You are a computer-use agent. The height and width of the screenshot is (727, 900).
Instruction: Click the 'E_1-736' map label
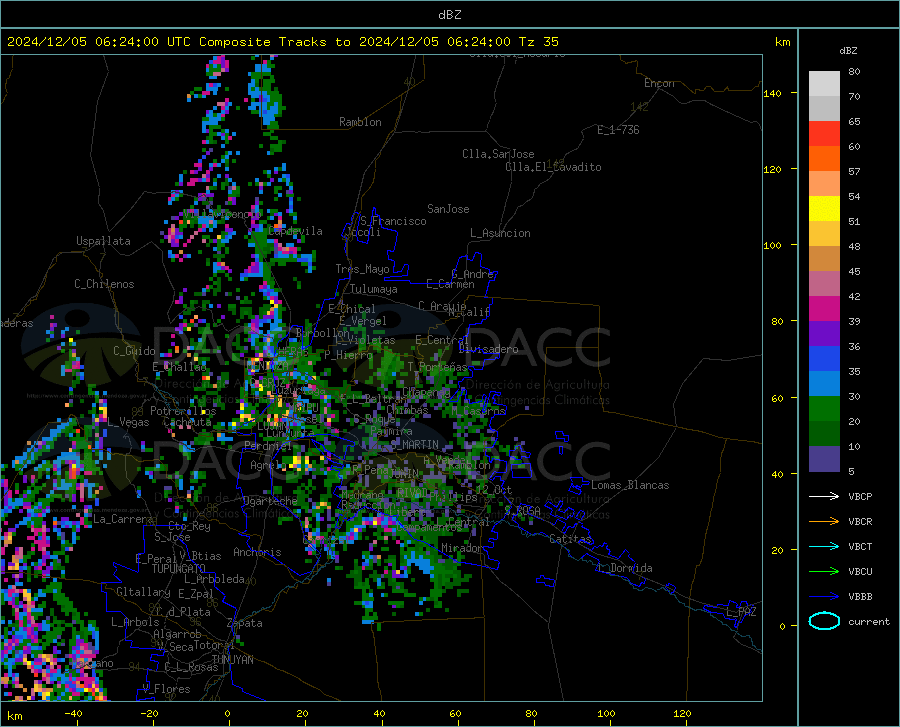pyautogui.click(x=618, y=130)
